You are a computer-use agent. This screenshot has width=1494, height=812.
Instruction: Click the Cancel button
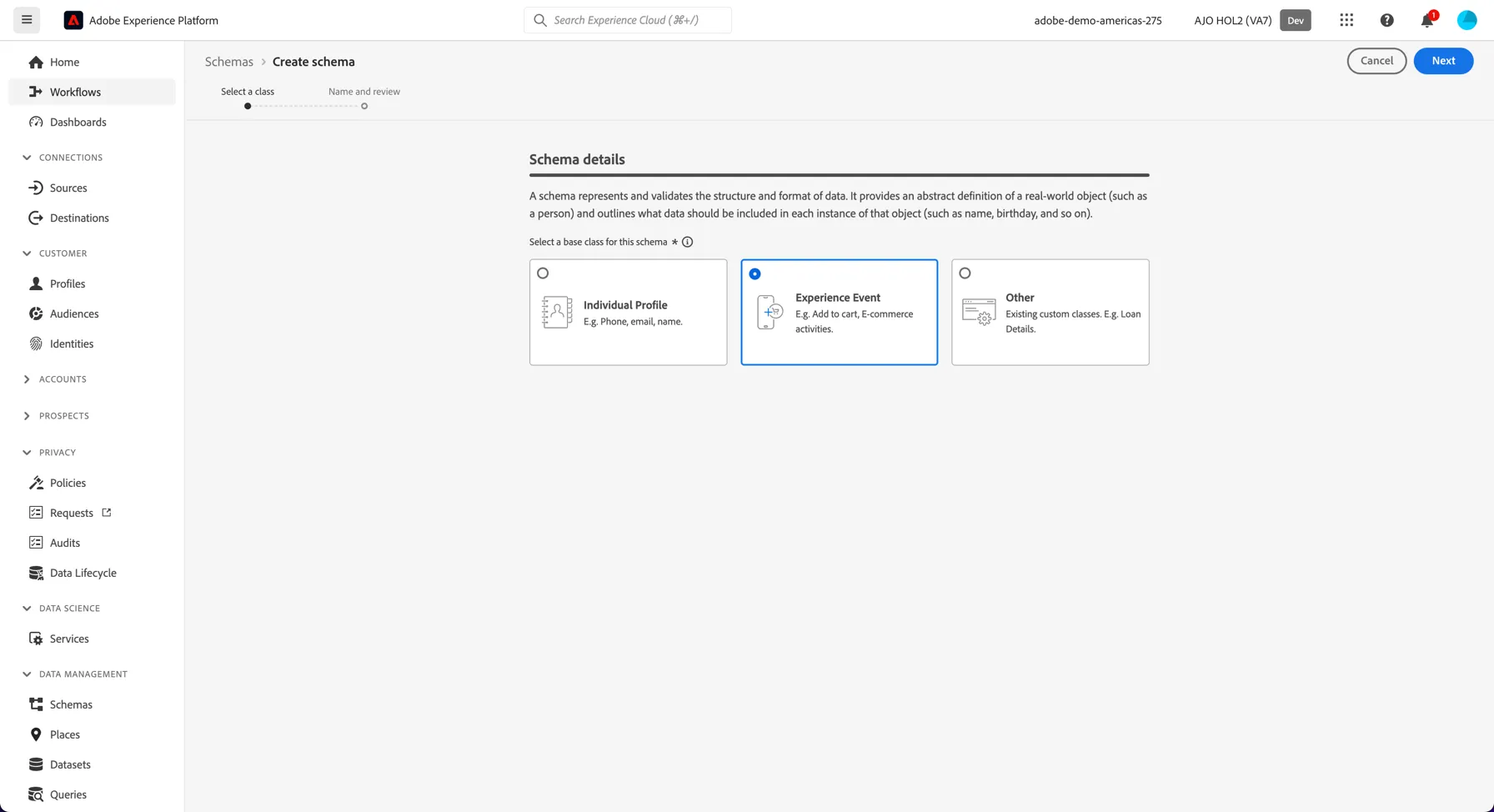point(1376,61)
